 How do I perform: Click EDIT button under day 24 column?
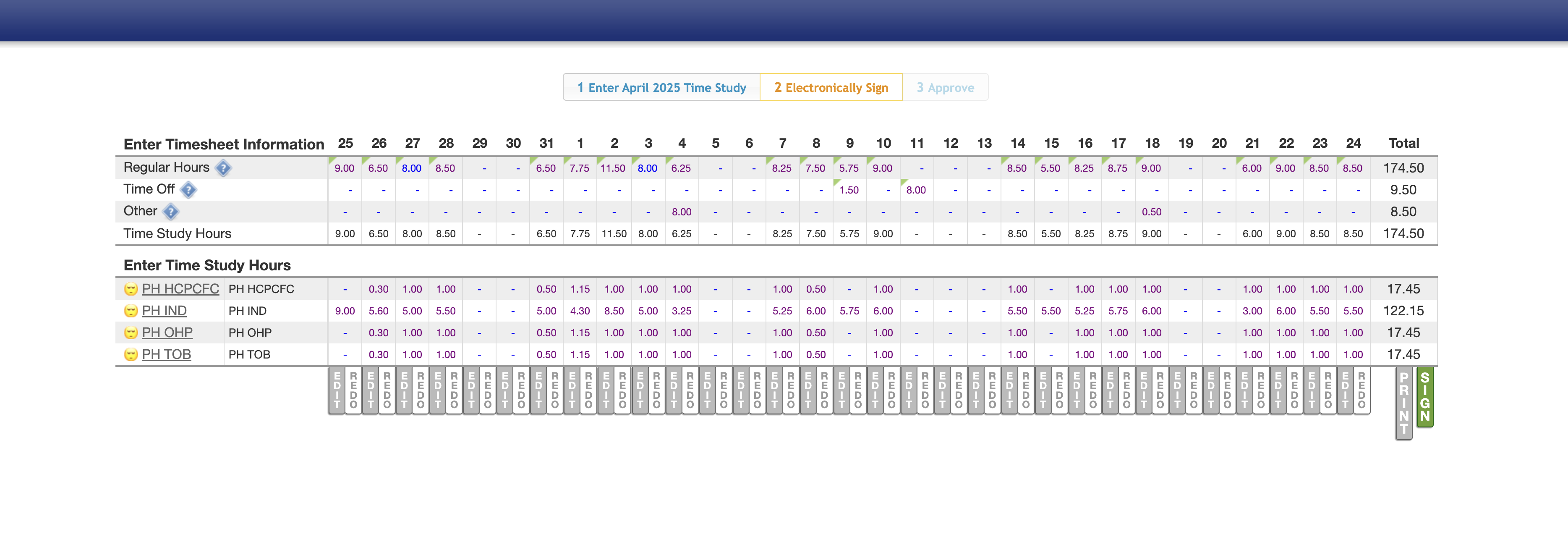pos(1345,390)
